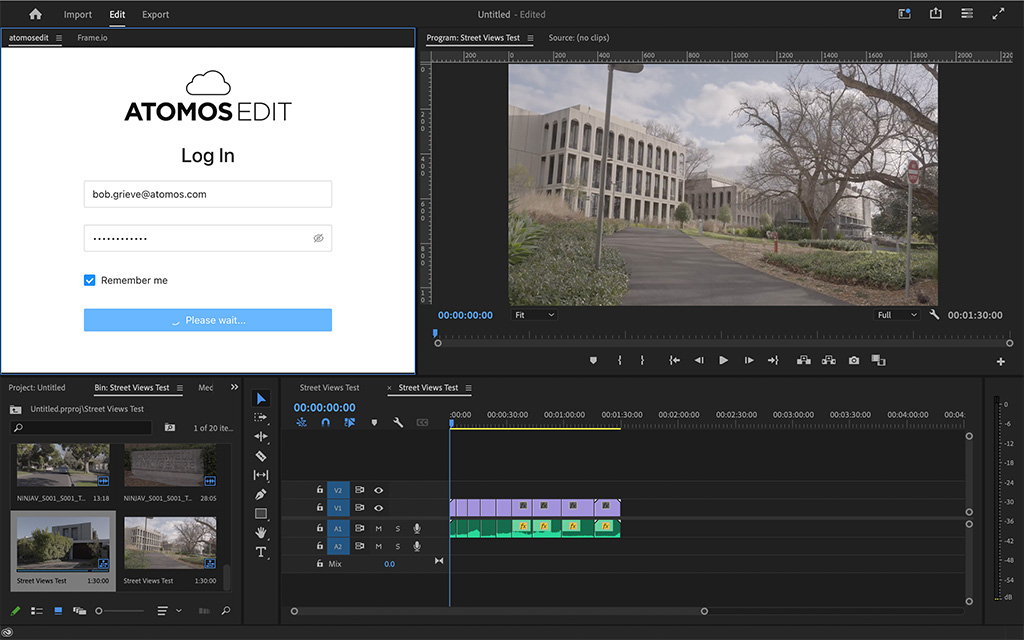1024x640 pixels.
Task: Show overflow panels with double chevron
Action: click(234, 387)
